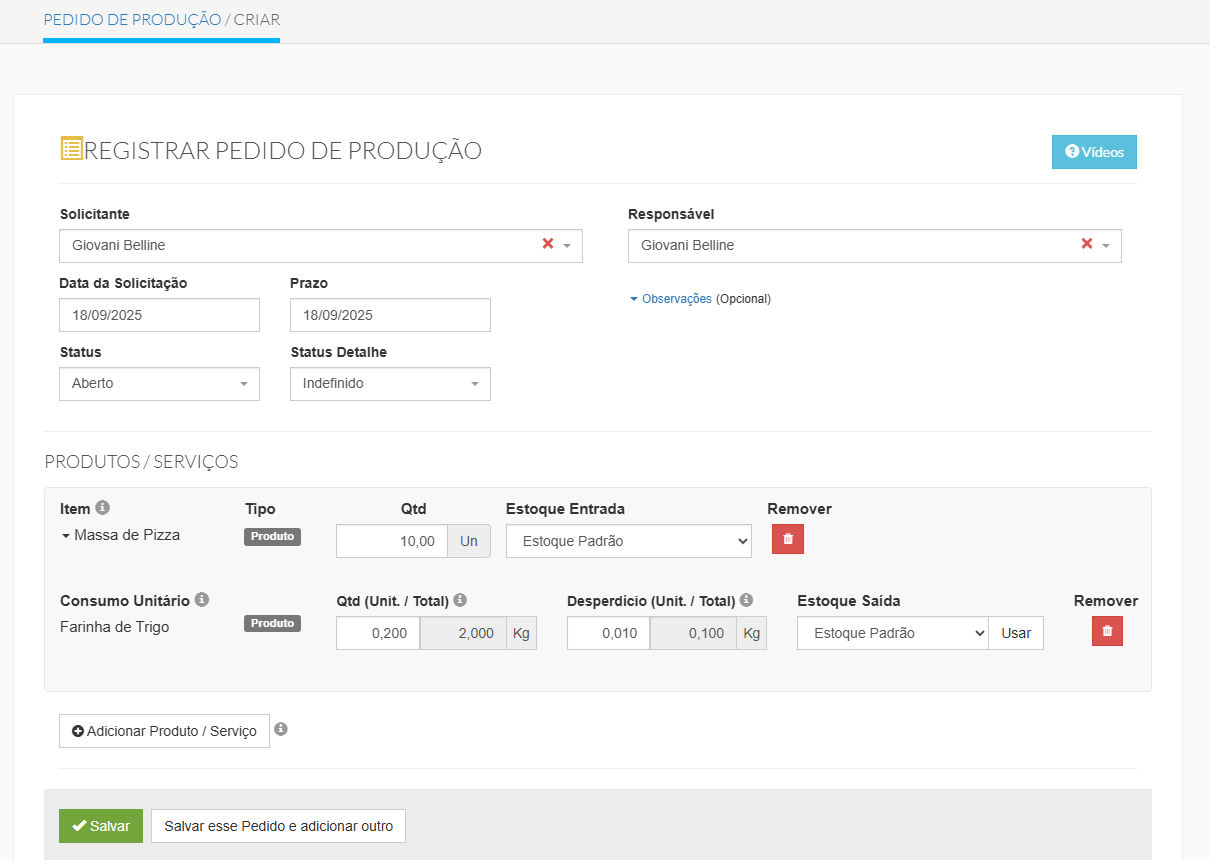
Task: Click the green Salvar button
Action: pos(101,826)
